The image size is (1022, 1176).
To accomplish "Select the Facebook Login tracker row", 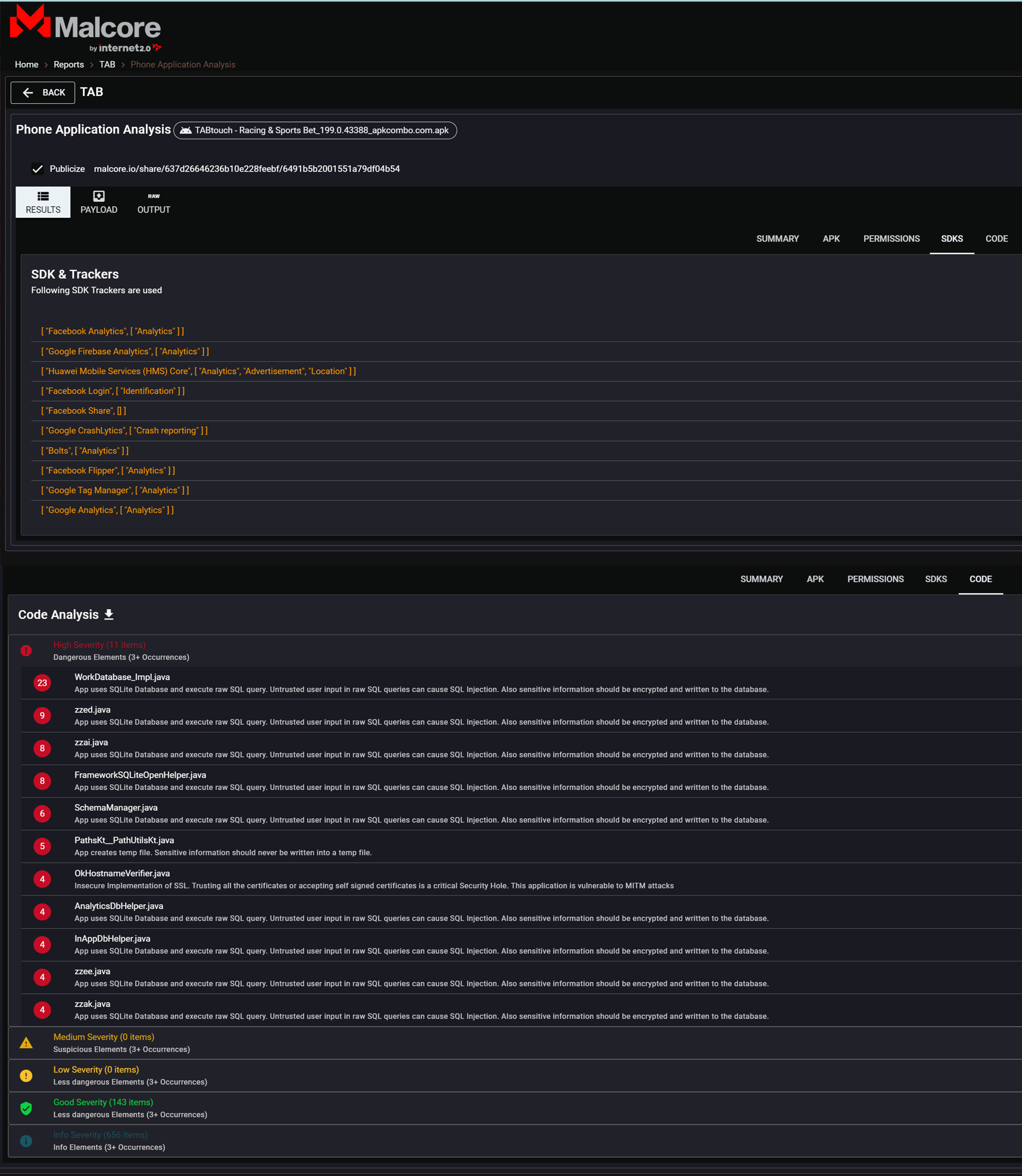I will [526, 391].
